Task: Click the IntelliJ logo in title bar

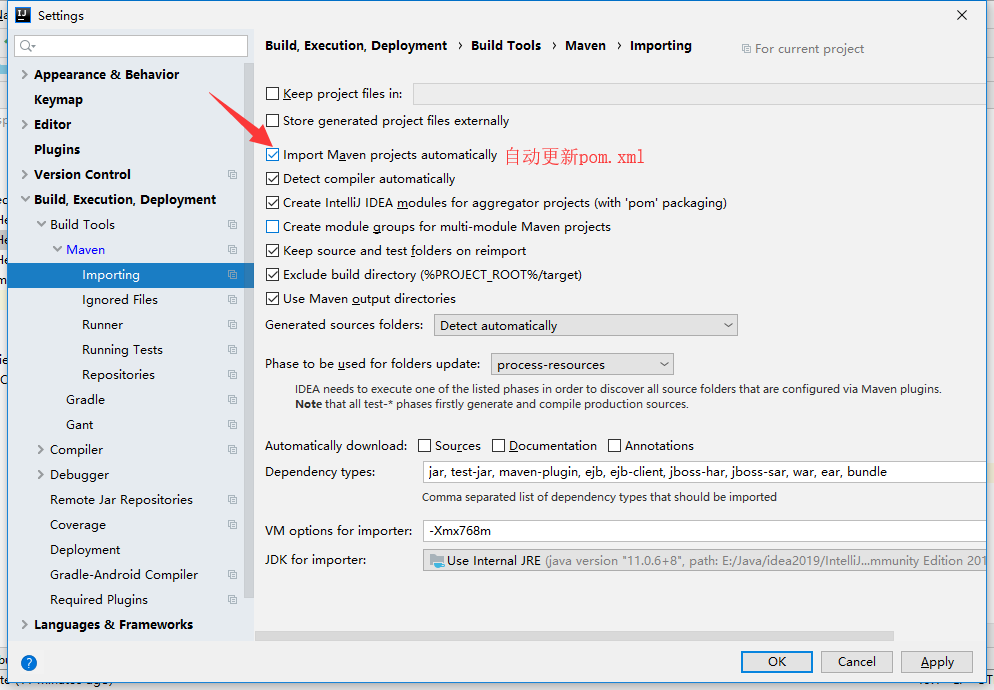Action: pos(23,15)
